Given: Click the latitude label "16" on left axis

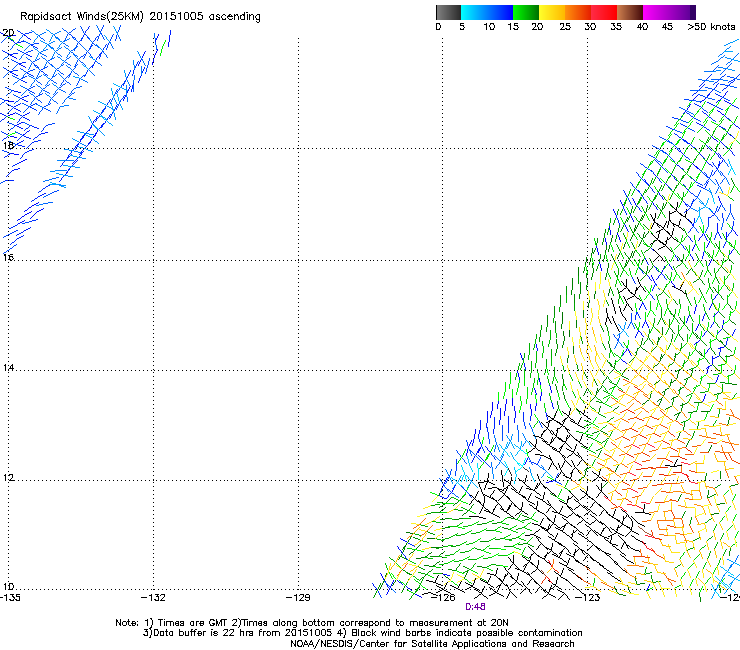Looking at the screenshot, I should pos(8,257).
